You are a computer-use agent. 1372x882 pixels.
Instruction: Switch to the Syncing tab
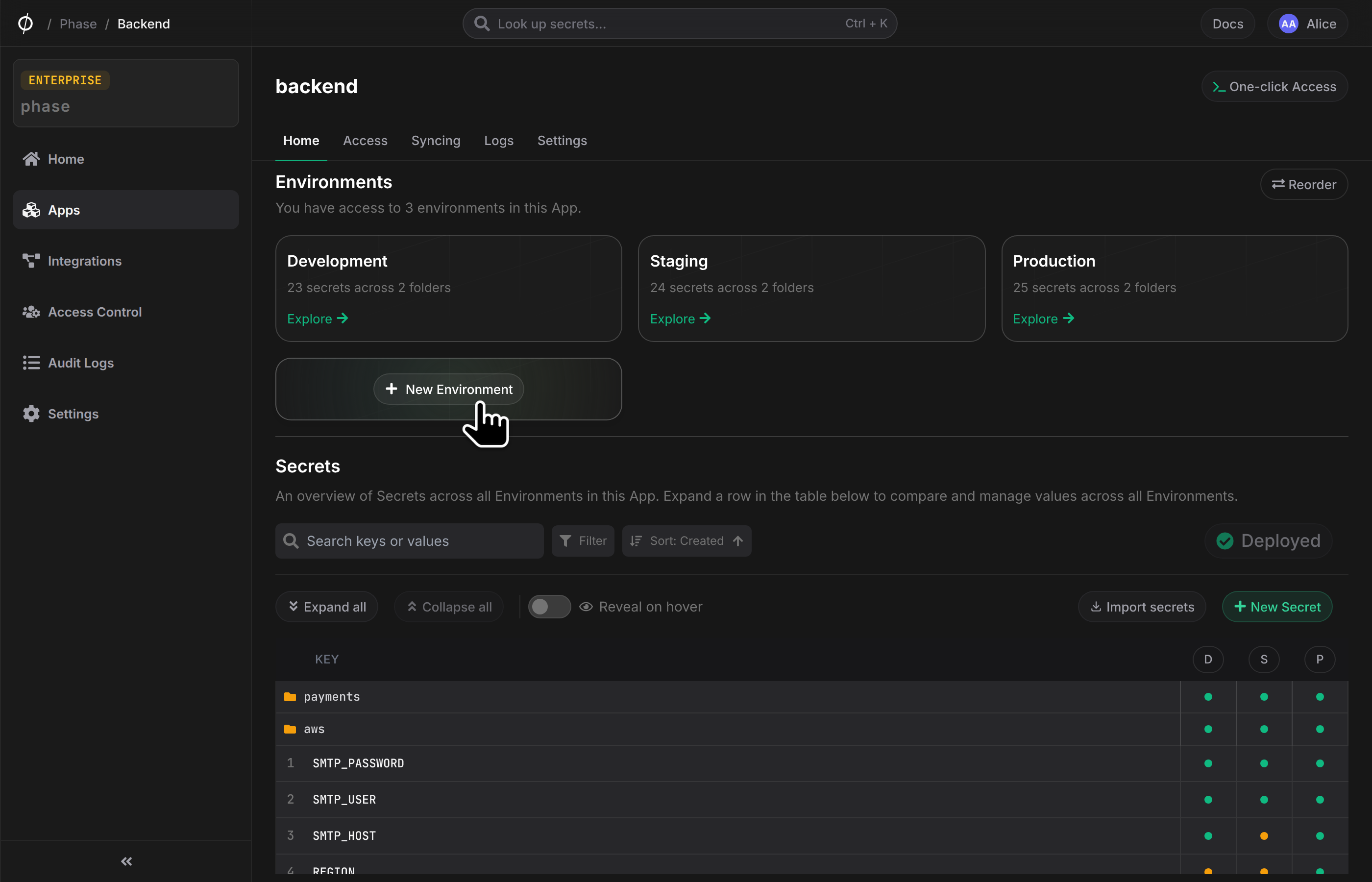[x=435, y=140]
